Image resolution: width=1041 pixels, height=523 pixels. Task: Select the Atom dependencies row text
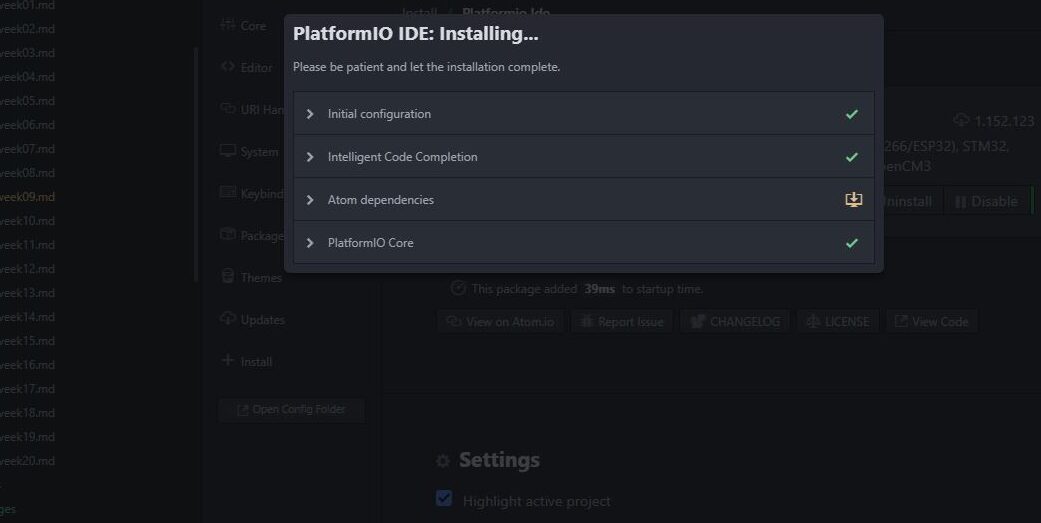380,200
